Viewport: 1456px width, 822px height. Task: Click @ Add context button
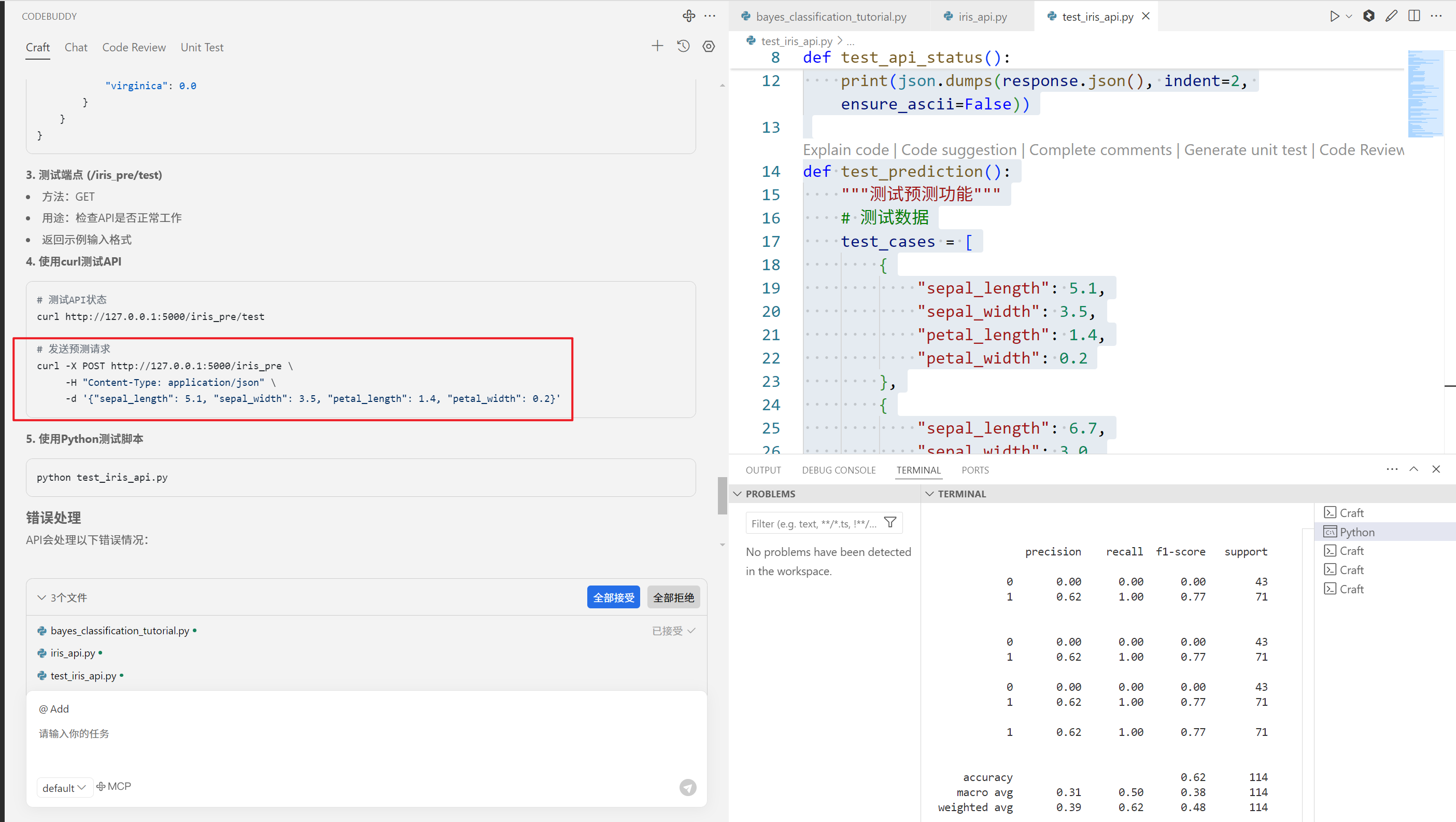click(x=54, y=709)
